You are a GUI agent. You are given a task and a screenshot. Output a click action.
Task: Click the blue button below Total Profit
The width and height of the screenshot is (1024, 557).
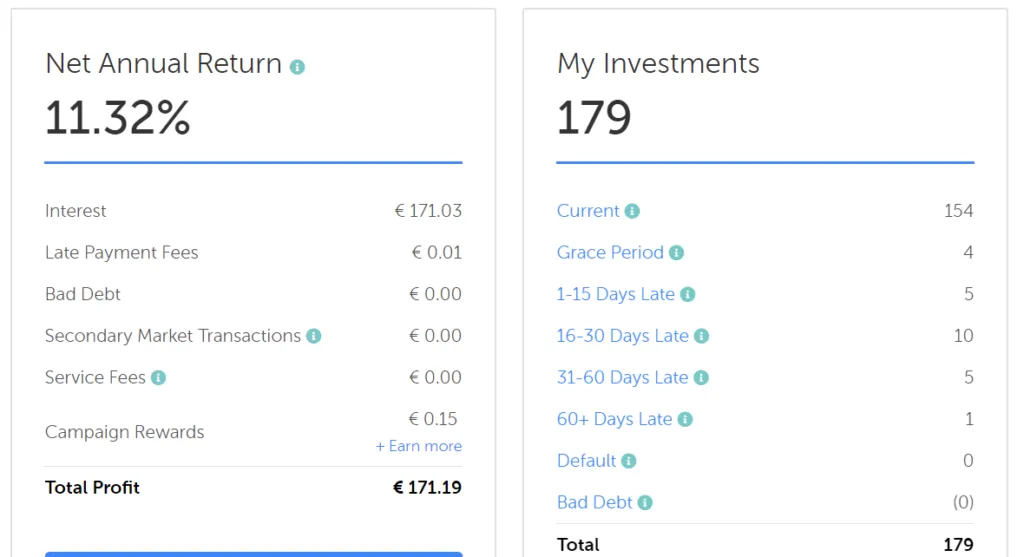(253, 554)
